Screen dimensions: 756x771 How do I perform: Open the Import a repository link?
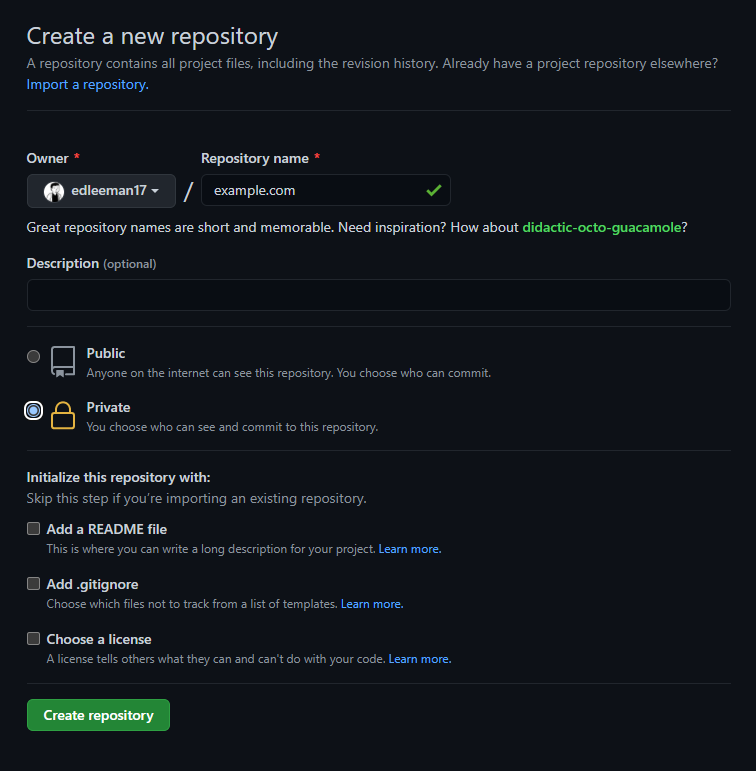[x=87, y=85]
